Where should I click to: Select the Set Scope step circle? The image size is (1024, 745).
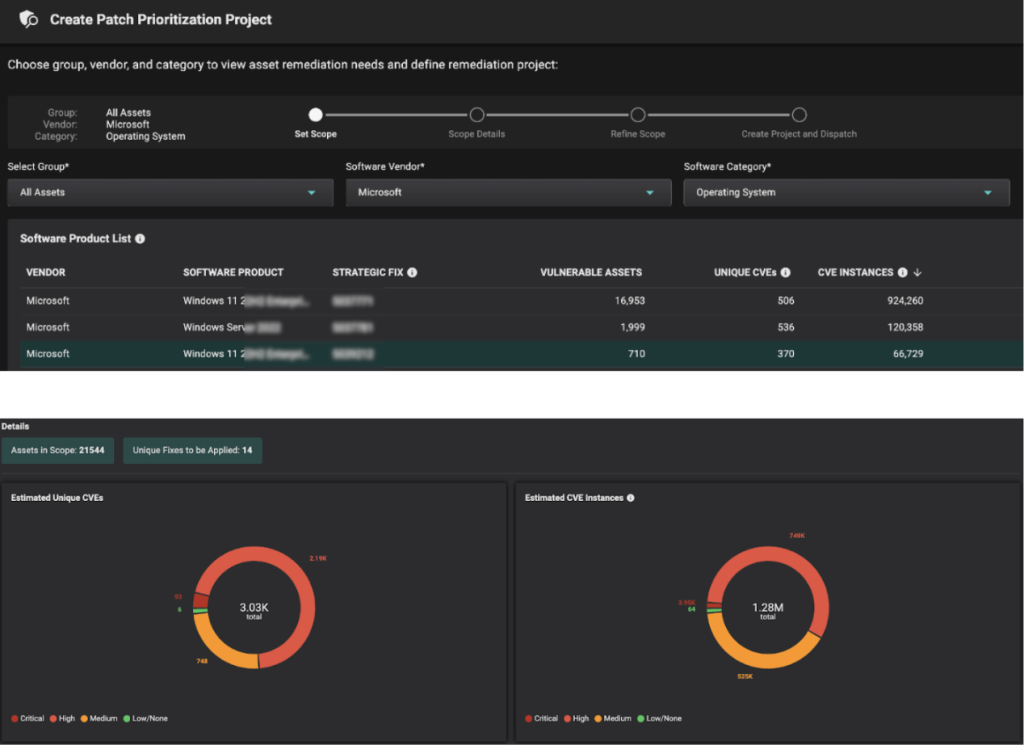click(x=315, y=115)
